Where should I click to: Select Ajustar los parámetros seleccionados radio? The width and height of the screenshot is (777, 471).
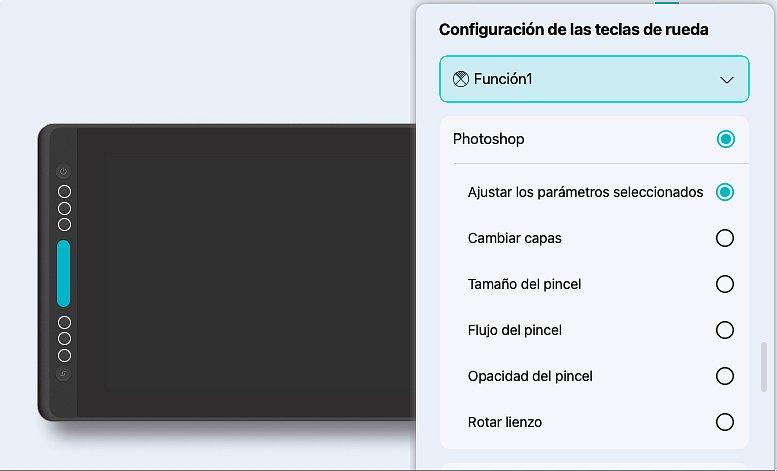coord(725,192)
